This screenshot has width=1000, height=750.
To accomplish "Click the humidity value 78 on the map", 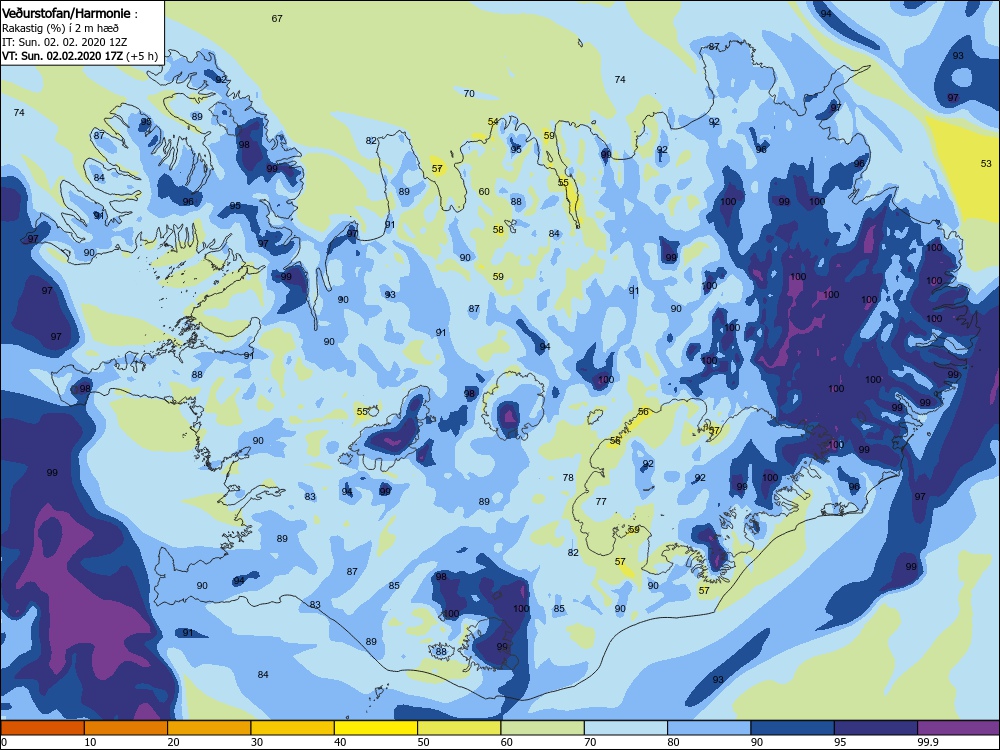I will [x=568, y=477].
